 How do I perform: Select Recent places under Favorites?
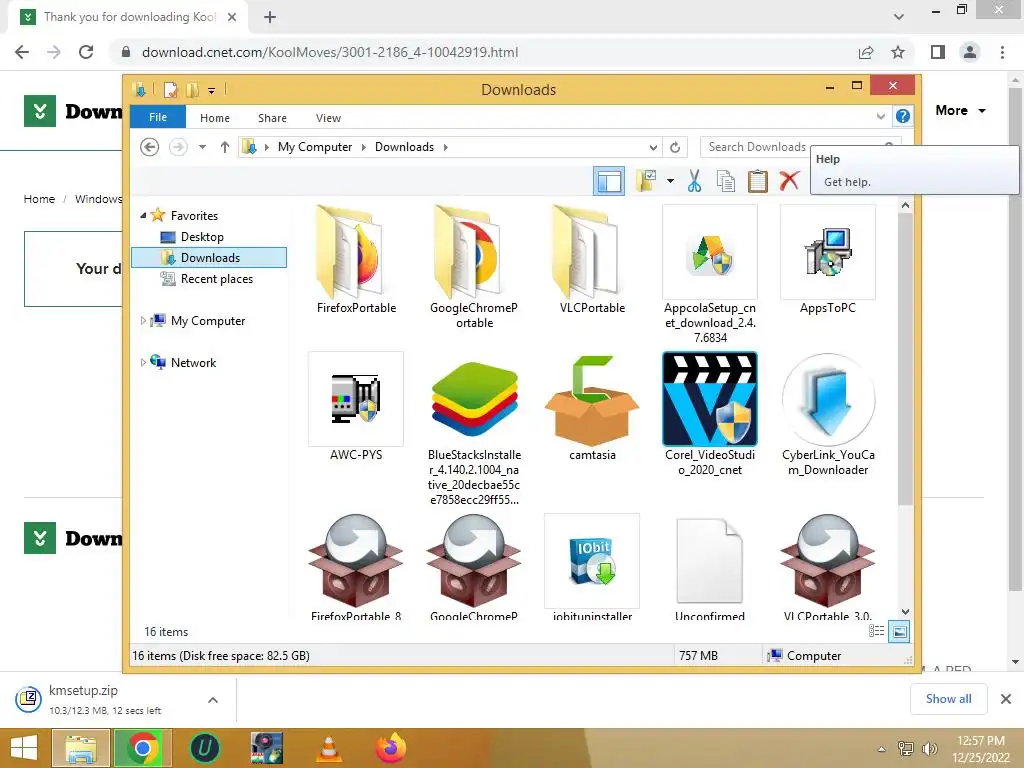point(216,279)
